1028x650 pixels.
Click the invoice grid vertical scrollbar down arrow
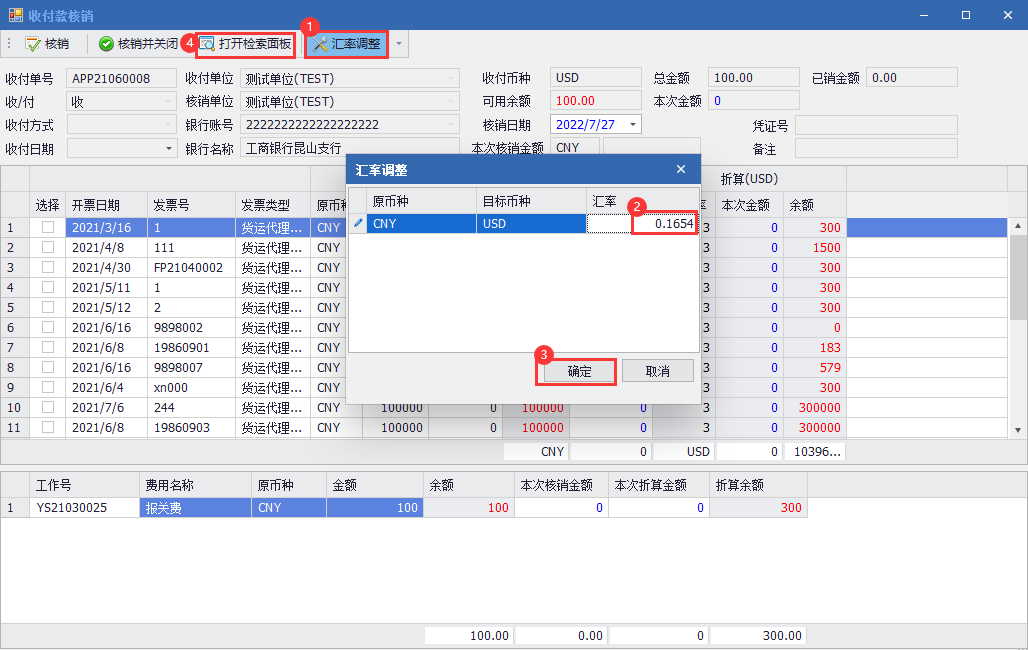[x=1018, y=430]
